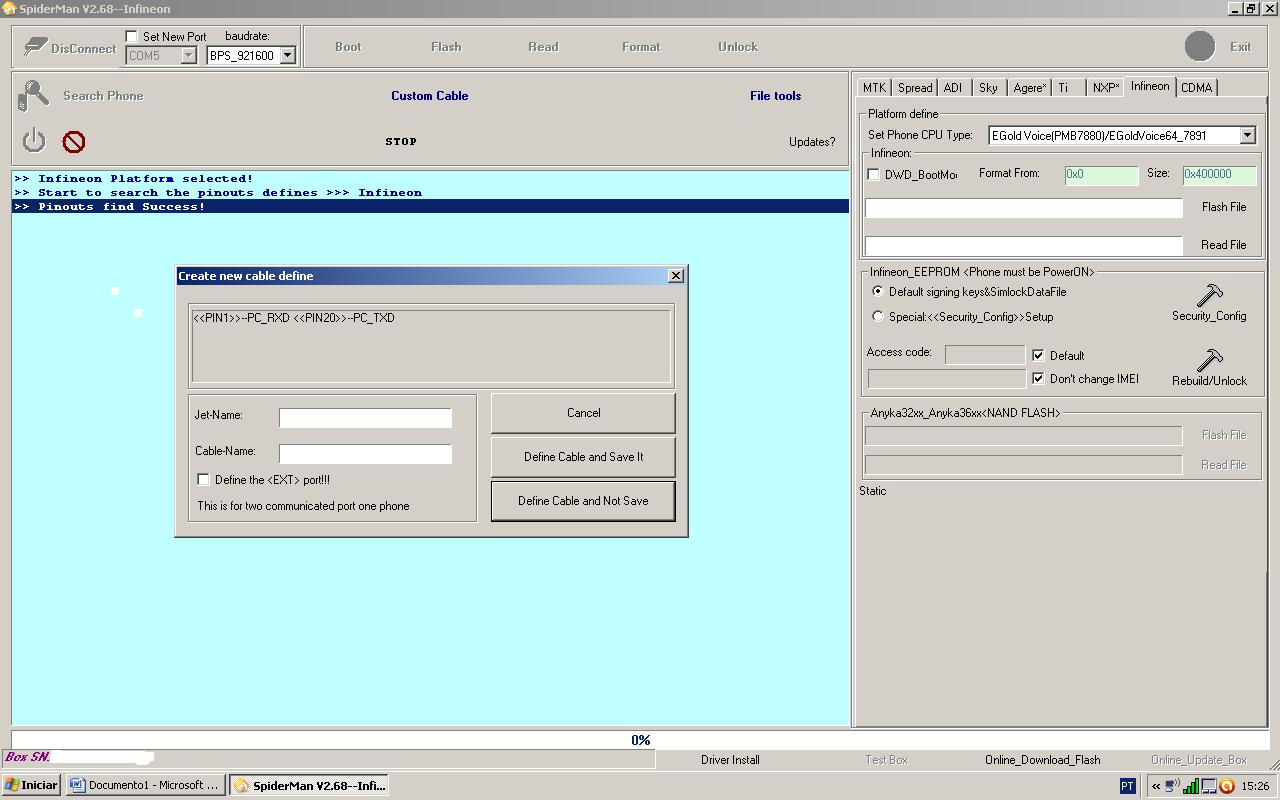1280x800 pixels.
Task: Open the Set Phone CPU Type dropdown
Action: pyautogui.click(x=1247, y=135)
